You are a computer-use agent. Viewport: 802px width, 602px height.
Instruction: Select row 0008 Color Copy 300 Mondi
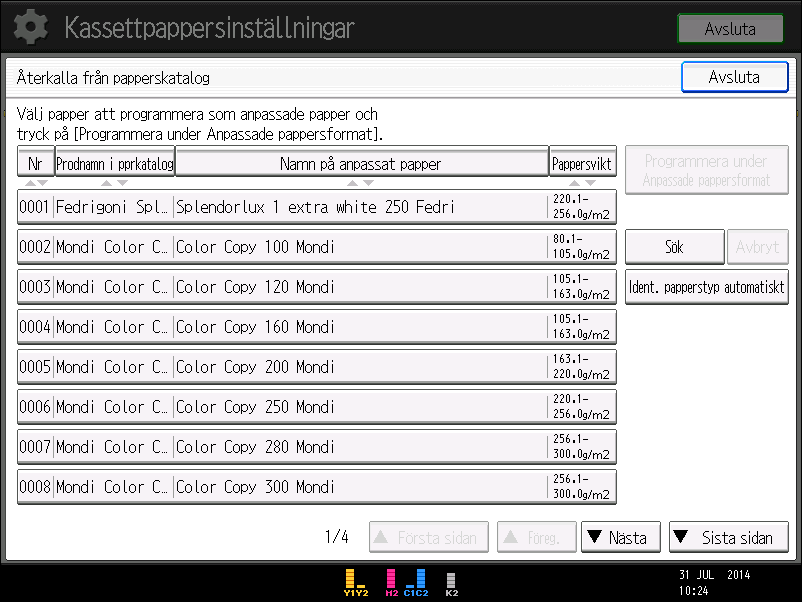317,486
